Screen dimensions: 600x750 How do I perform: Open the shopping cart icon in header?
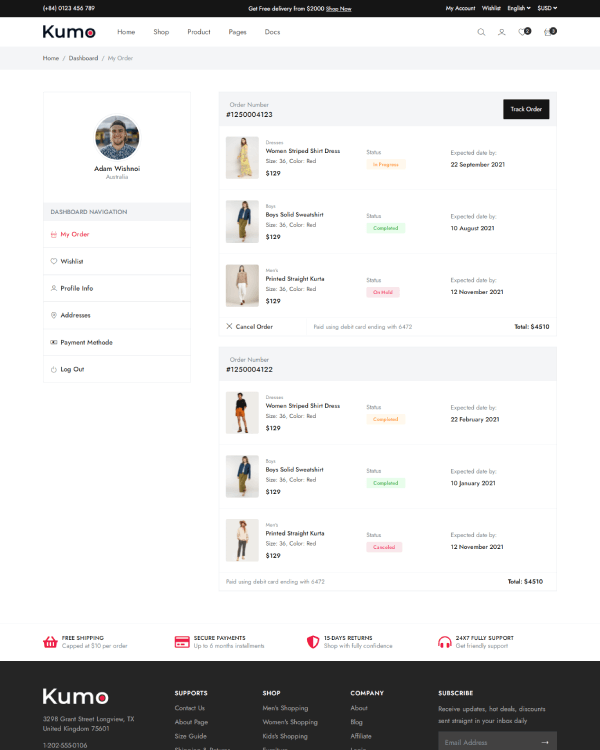tap(550, 32)
